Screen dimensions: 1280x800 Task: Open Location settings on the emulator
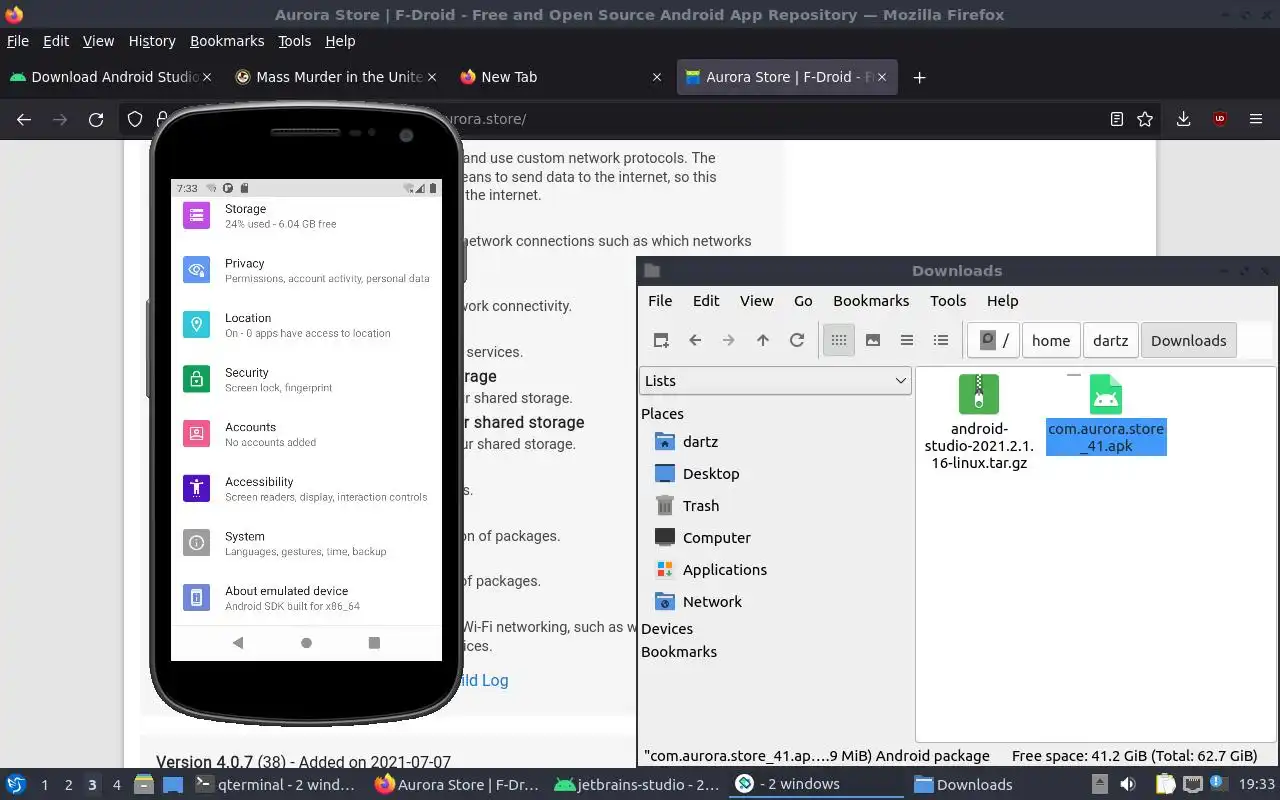point(306,325)
